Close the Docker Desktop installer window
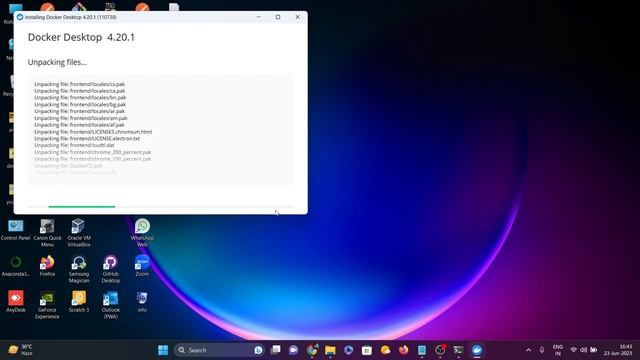640x360 pixels. point(298,17)
